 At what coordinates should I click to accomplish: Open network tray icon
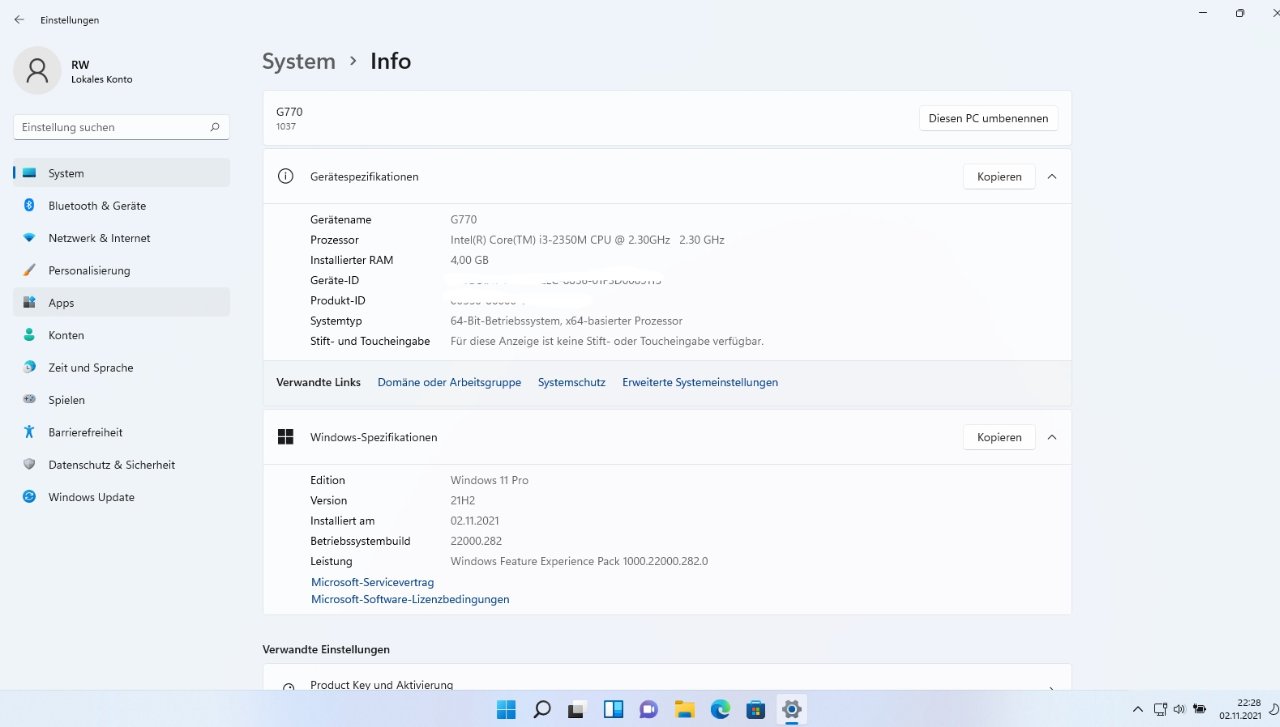point(1160,709)
